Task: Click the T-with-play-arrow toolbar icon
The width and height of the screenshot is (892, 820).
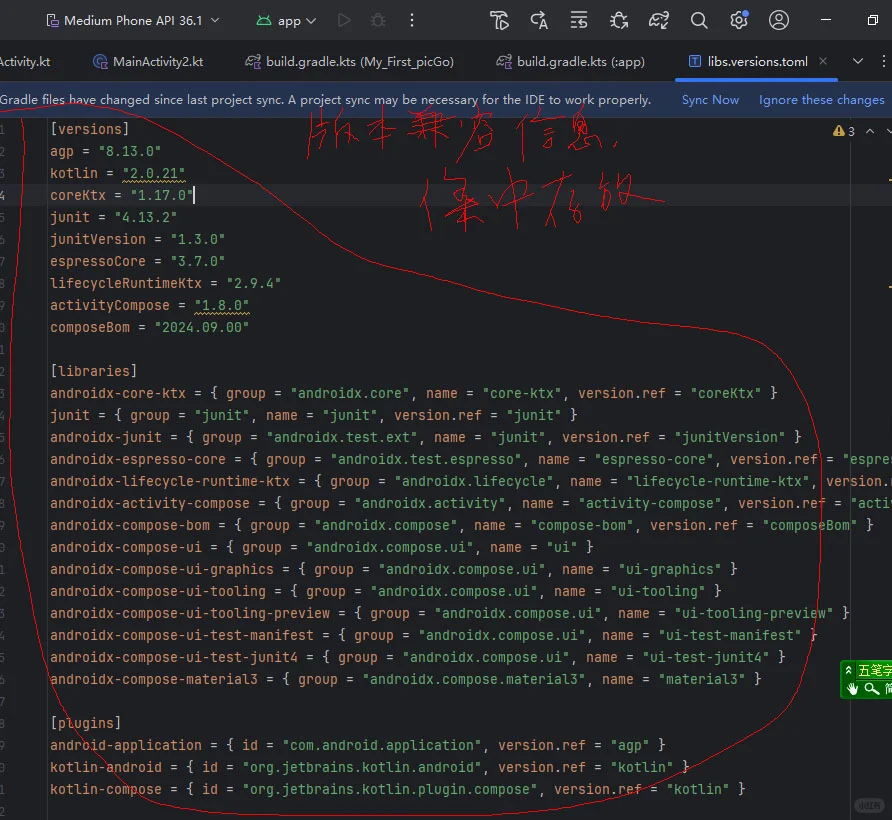Action: pyautogui.click(x=499, y=20)
